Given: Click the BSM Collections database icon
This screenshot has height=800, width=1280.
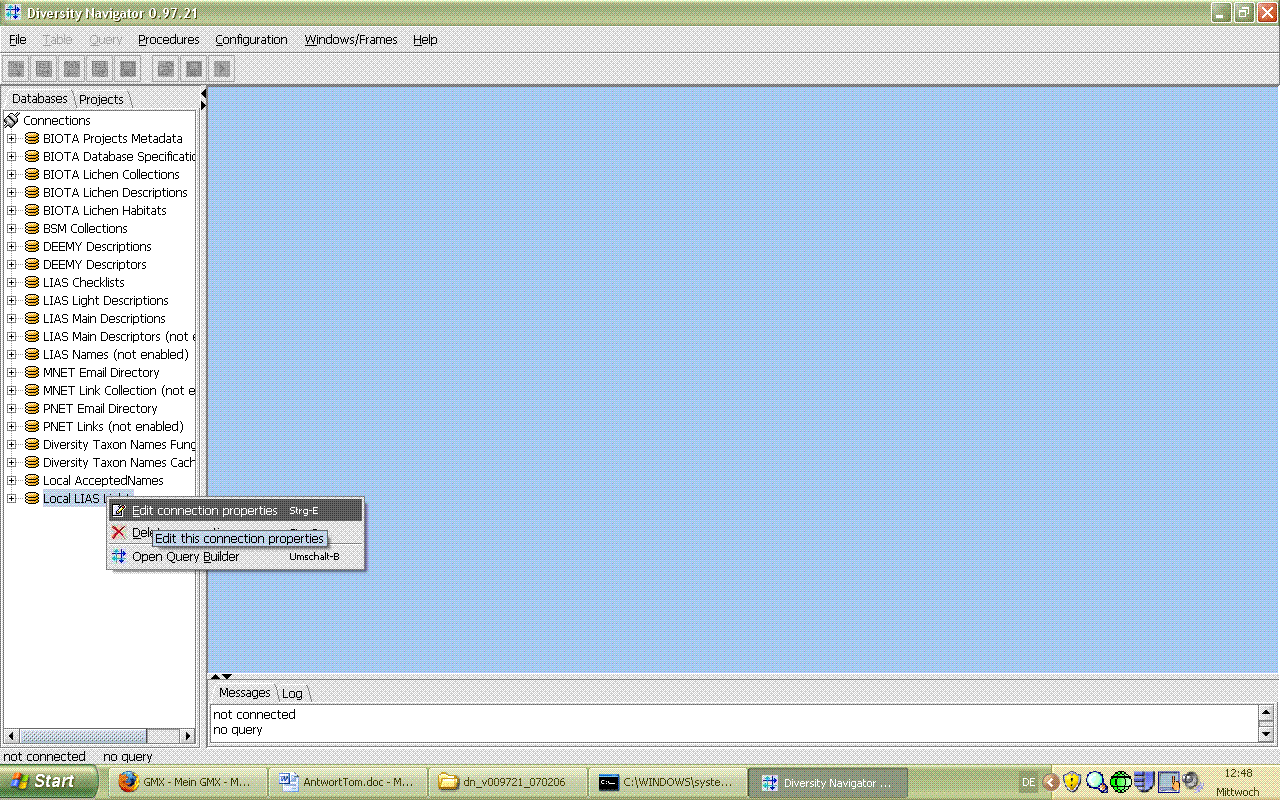Looking at the screenshot, I should (32, 229).
